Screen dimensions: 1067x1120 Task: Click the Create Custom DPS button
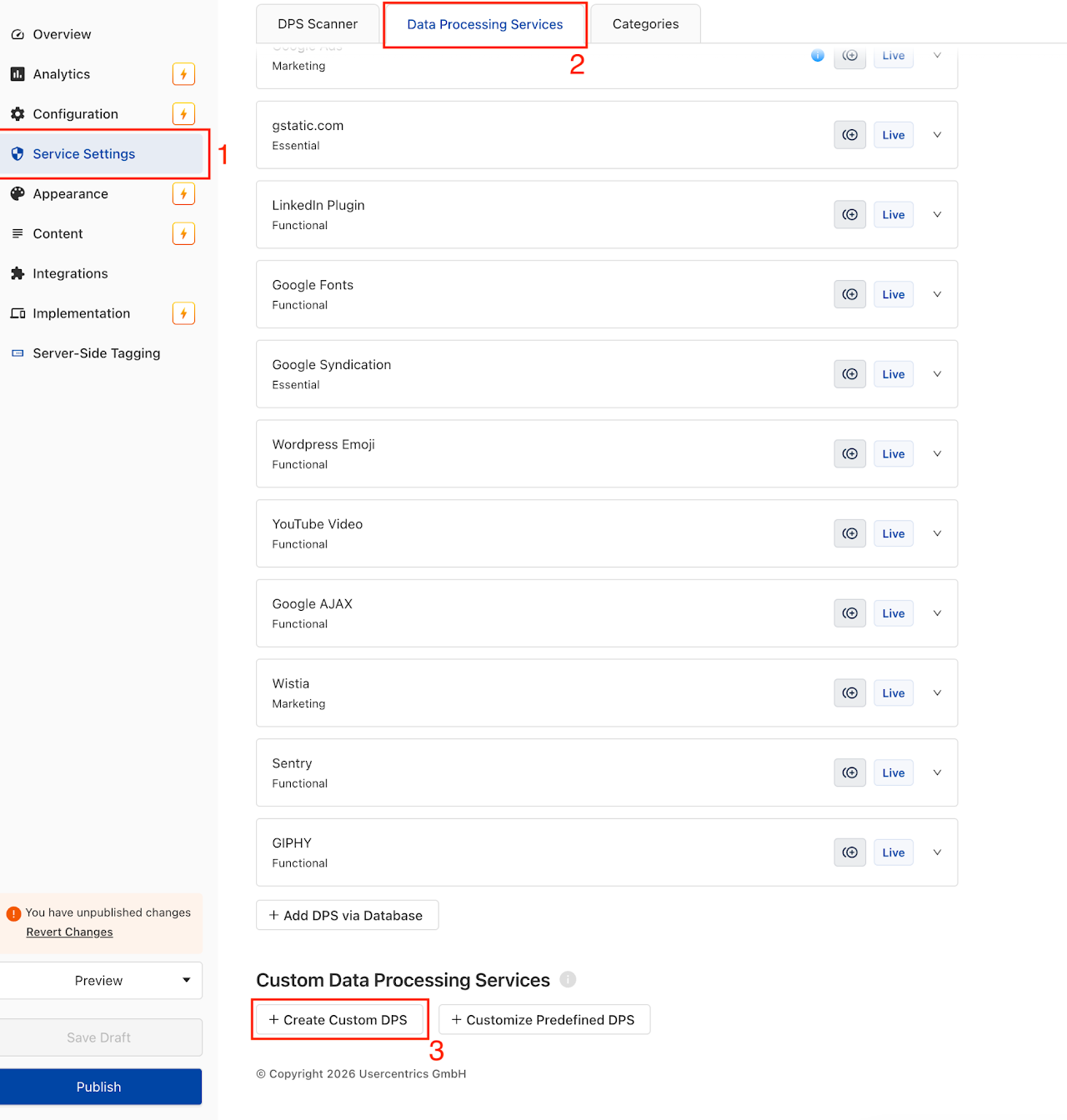[338, 1020]
